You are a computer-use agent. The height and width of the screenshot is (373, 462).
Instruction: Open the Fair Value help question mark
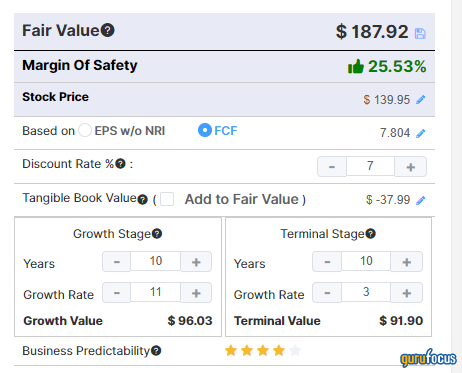click(x=108, y=30)
